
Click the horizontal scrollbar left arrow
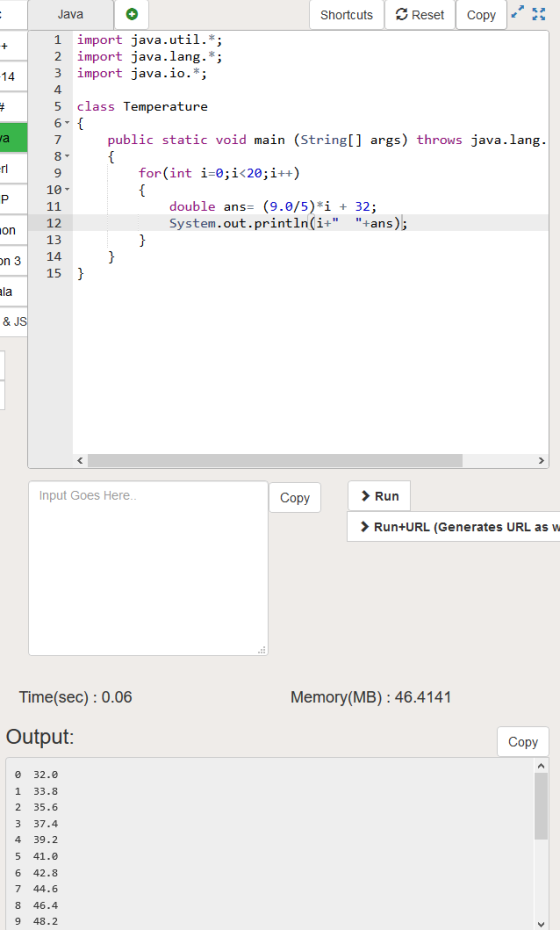[x=80, y=461]
